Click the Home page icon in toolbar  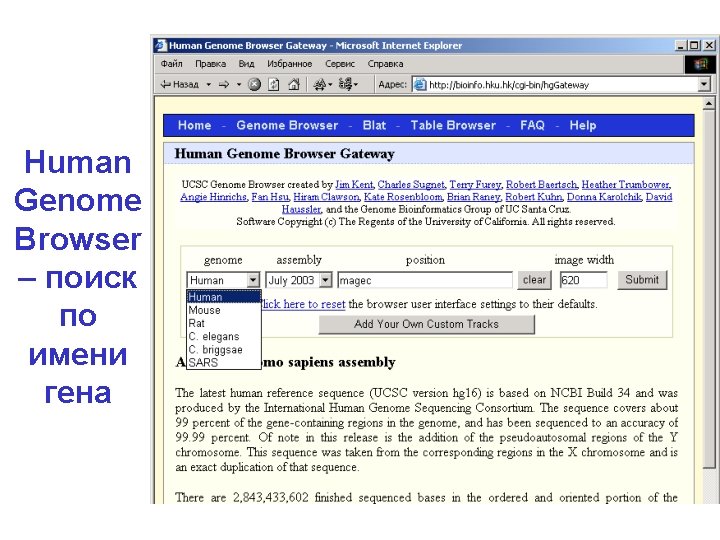(294, 84)
